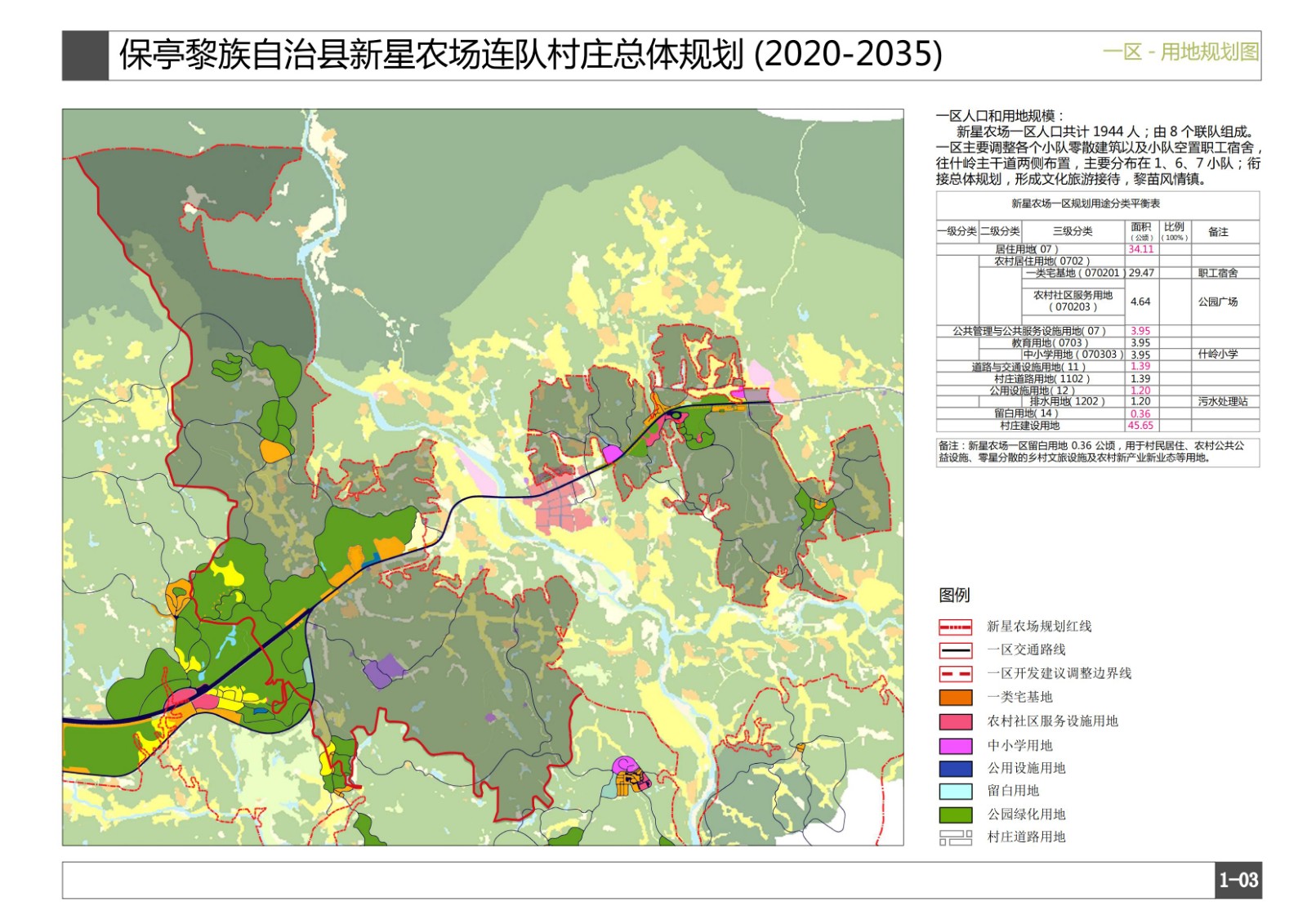Image resolution: width=1307 pixels, height=924 pixels.
Task: Click the 45.65 village construction land total
Action: tap(1140, 426)
